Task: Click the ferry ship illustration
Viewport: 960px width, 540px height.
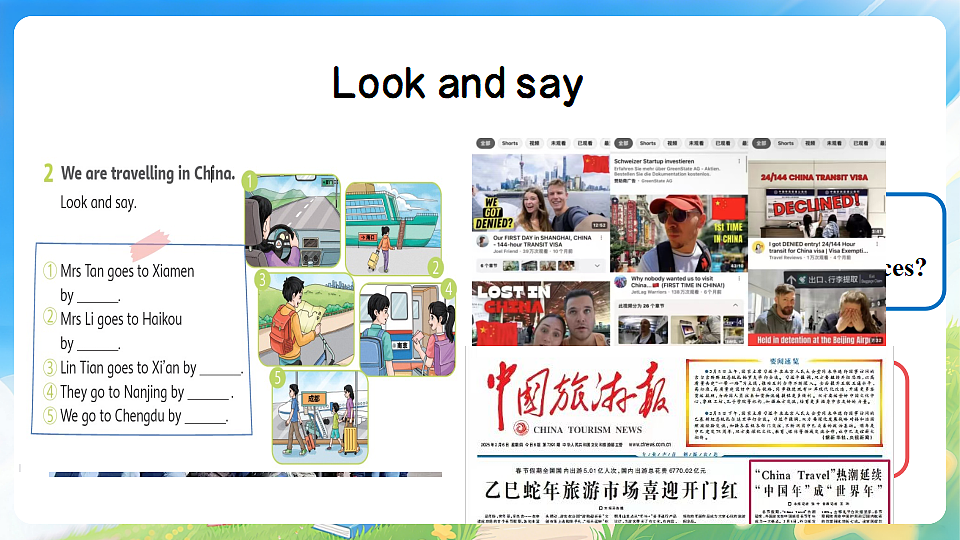Action: (x=393, y=228)
